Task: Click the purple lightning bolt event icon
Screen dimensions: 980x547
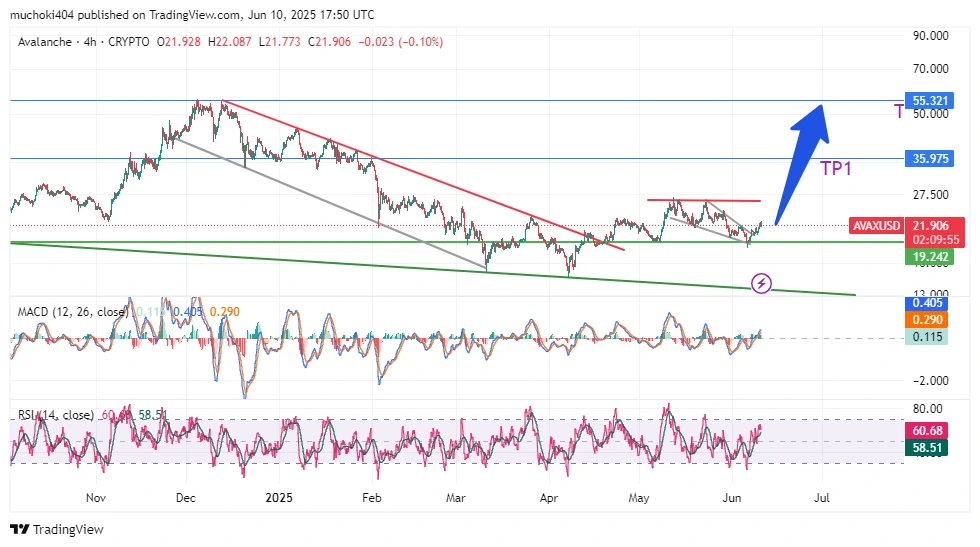Action: click(761, 283)
